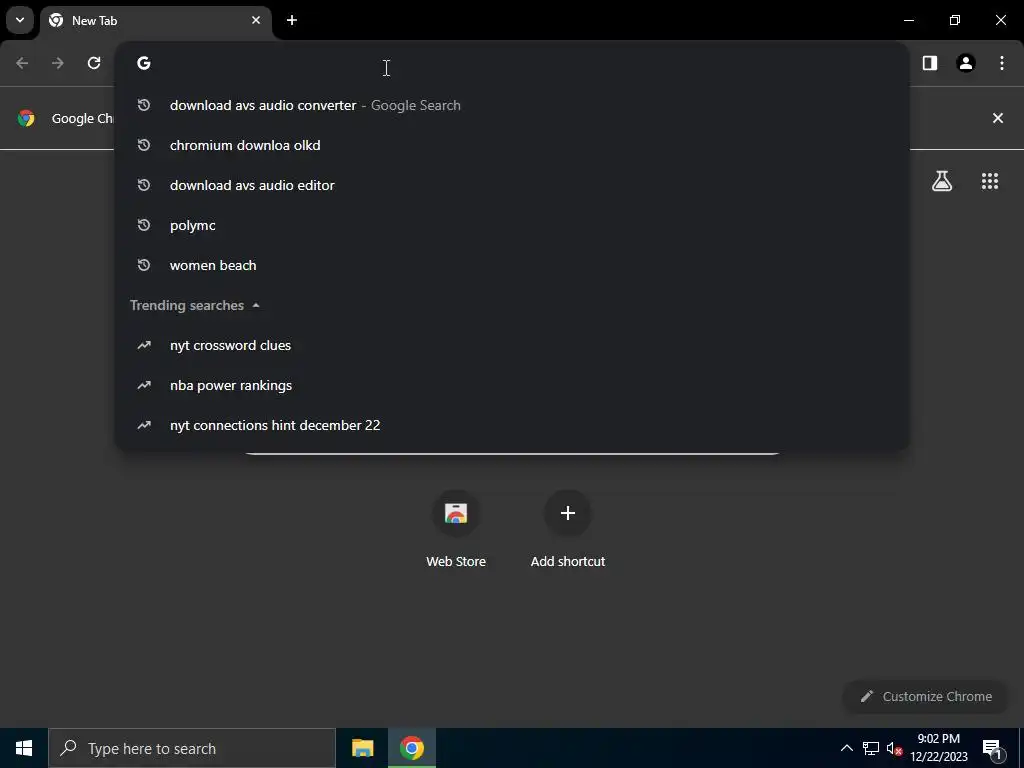1024x768 pixels.
Task: Open the notification center icon
Action: coord(991,748)
